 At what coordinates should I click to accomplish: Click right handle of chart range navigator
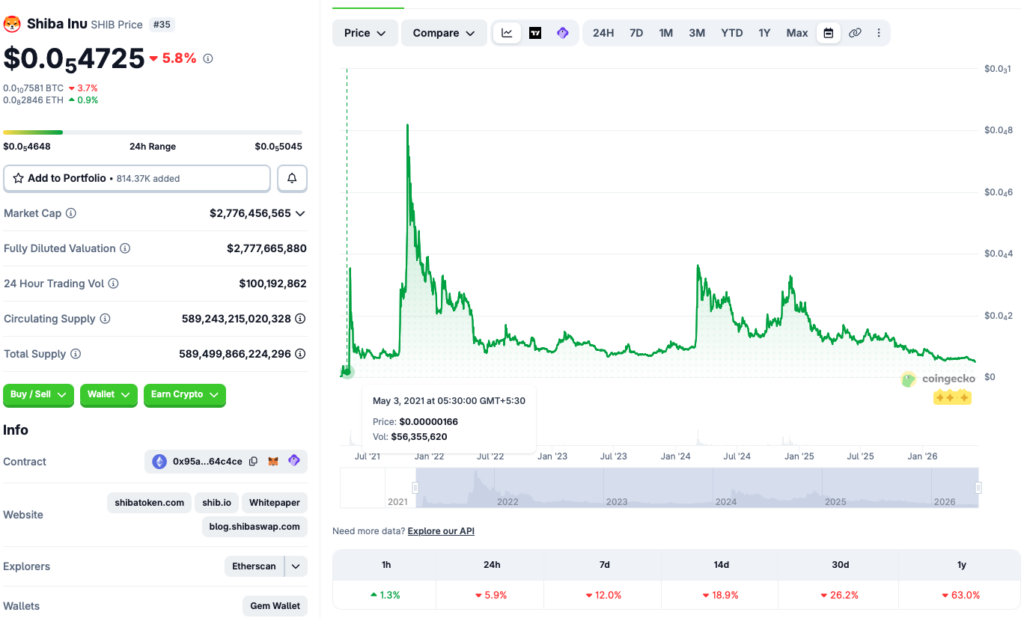(978, 487)
